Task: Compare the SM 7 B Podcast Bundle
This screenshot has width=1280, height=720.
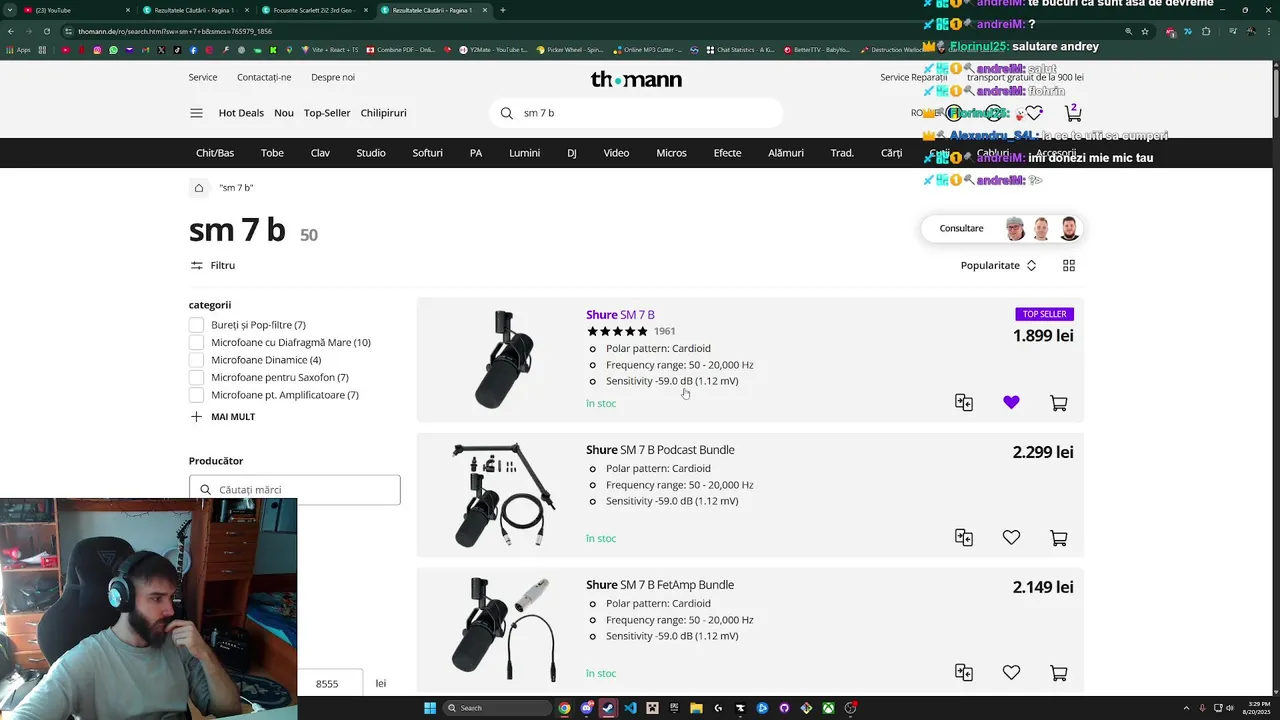Action: [964, 537]
